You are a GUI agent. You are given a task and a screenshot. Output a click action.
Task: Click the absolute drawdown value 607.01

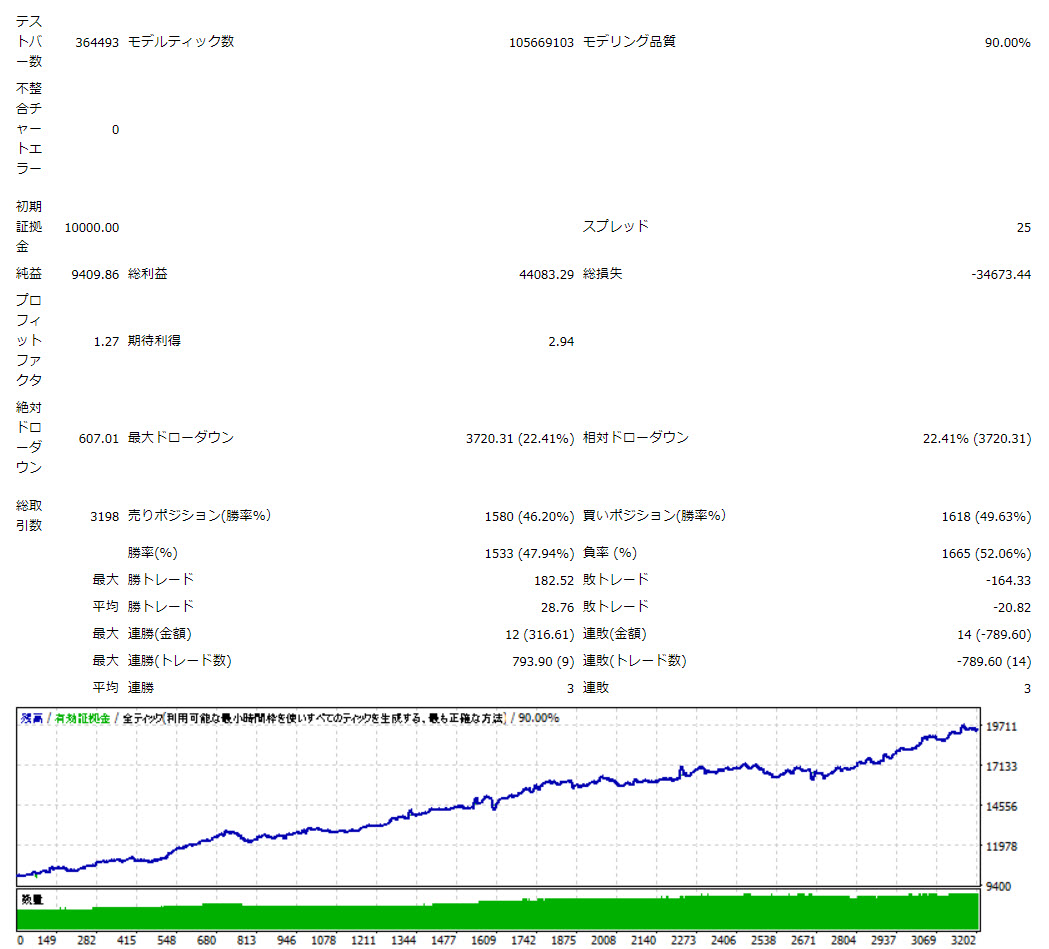(x=98, y=438)
